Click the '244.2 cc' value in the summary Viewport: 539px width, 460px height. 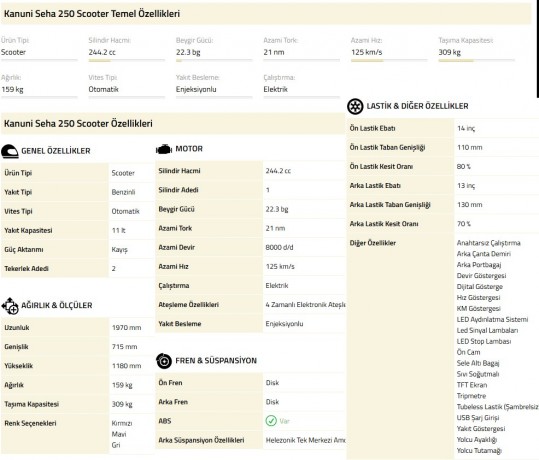pyautogui.click(x=102, y=52)
